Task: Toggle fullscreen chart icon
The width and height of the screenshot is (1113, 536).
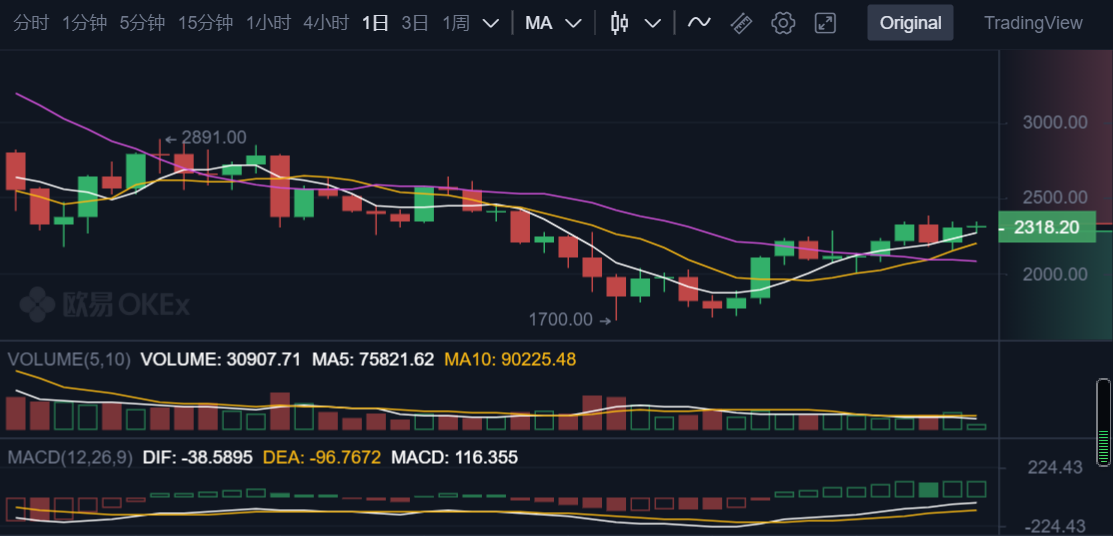Action: (x=825, y=23)
